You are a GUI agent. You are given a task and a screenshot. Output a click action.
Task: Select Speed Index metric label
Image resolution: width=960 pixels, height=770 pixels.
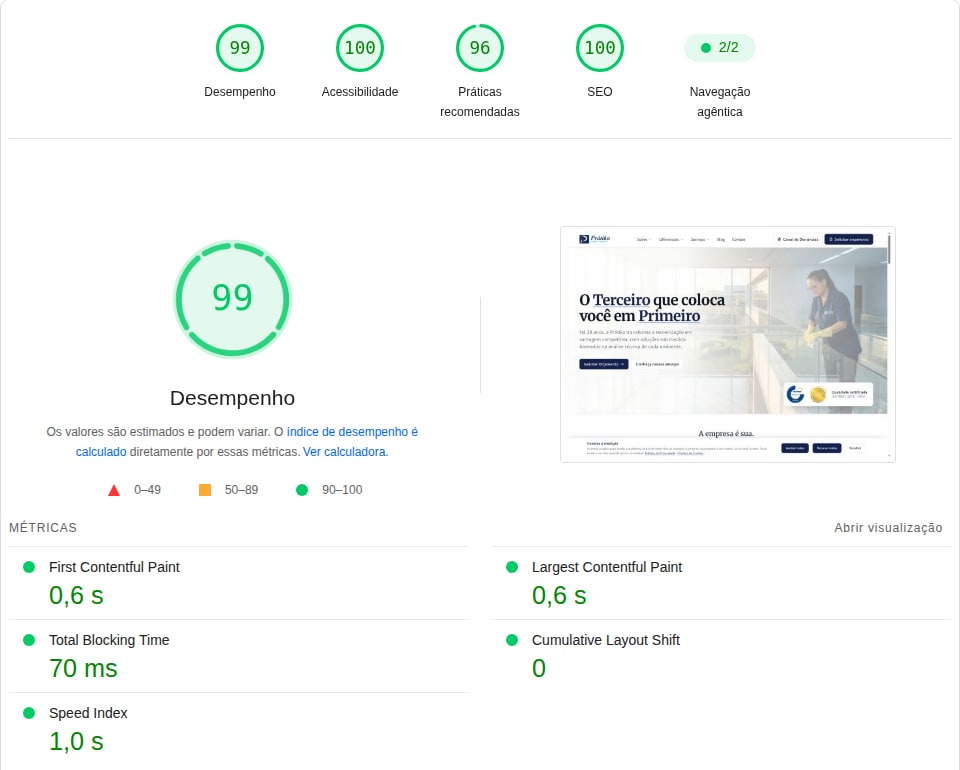[88, 713]
